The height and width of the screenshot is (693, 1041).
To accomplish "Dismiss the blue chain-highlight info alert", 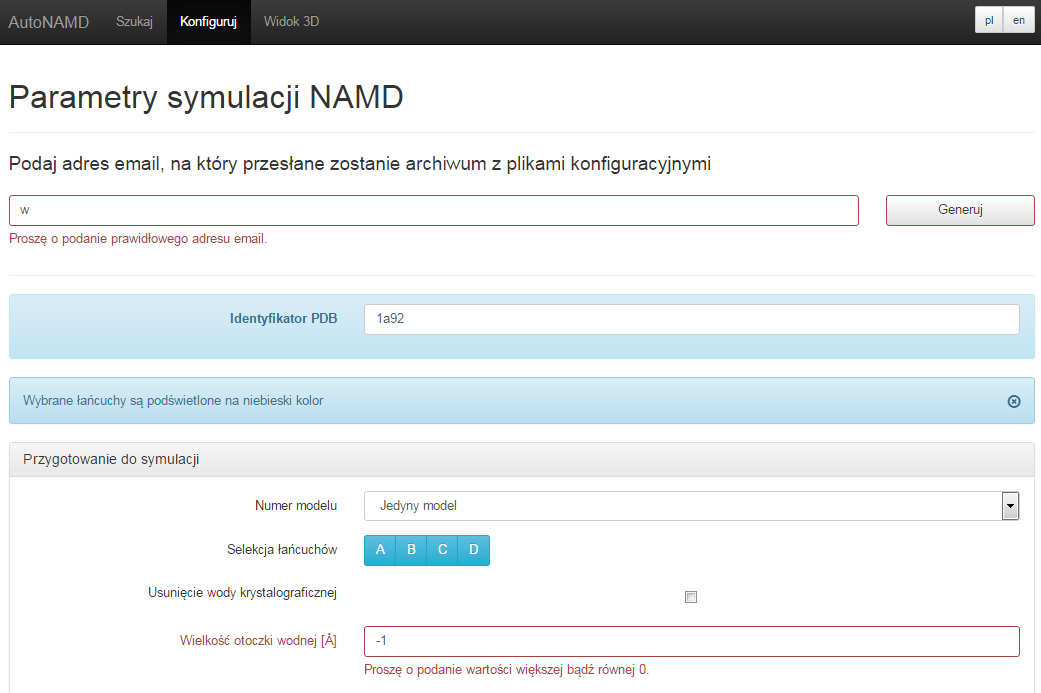I will (1014, 401).
